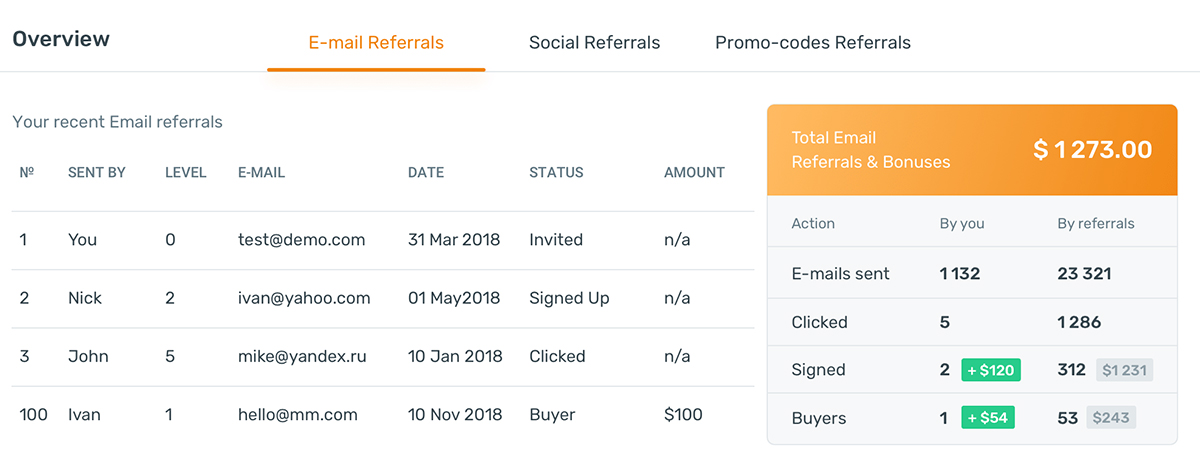Screen dimensions: 1200x464
Task: Select the test@demo.com email row
Action: pos(301,240)
